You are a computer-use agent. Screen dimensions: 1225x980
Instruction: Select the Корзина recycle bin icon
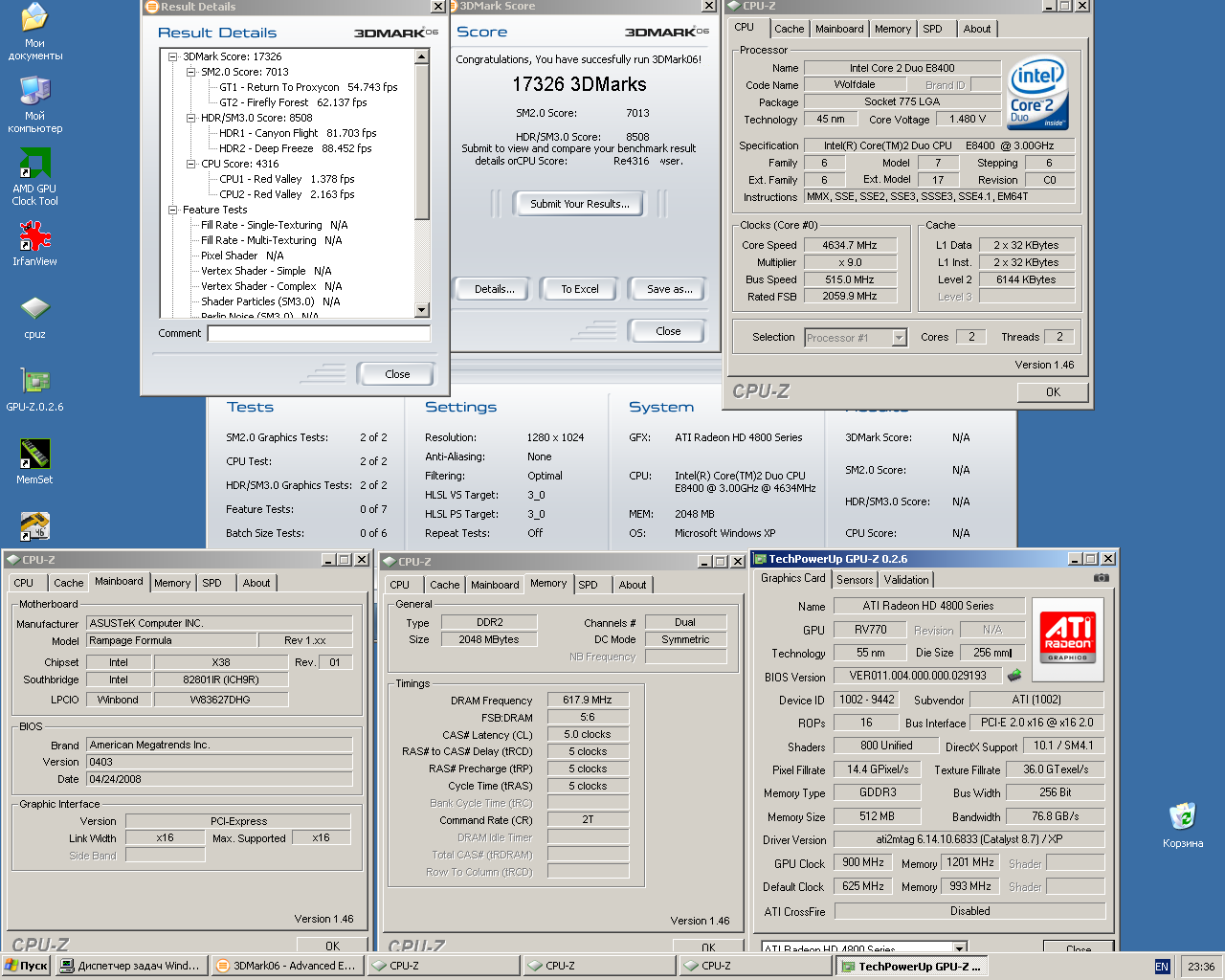(x=1183, y=826)
